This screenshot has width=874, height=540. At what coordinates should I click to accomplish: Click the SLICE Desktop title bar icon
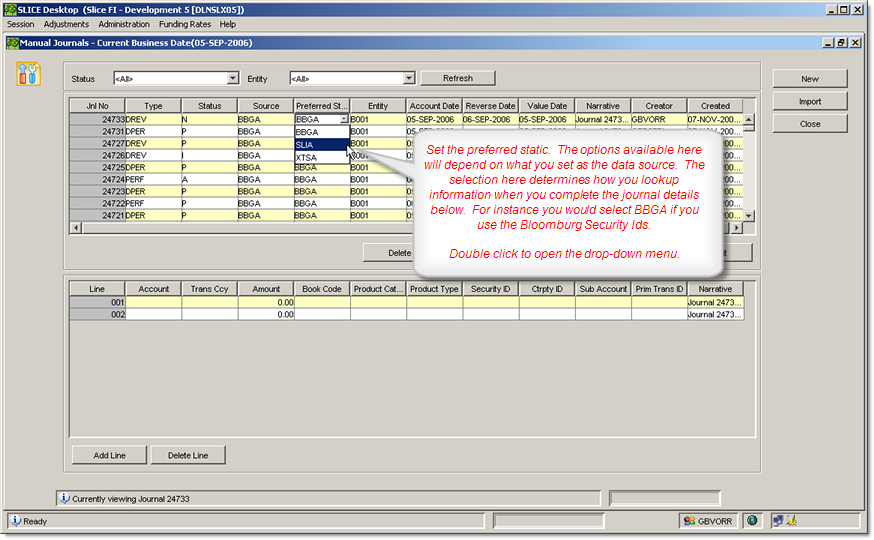[x=10, y=9]
